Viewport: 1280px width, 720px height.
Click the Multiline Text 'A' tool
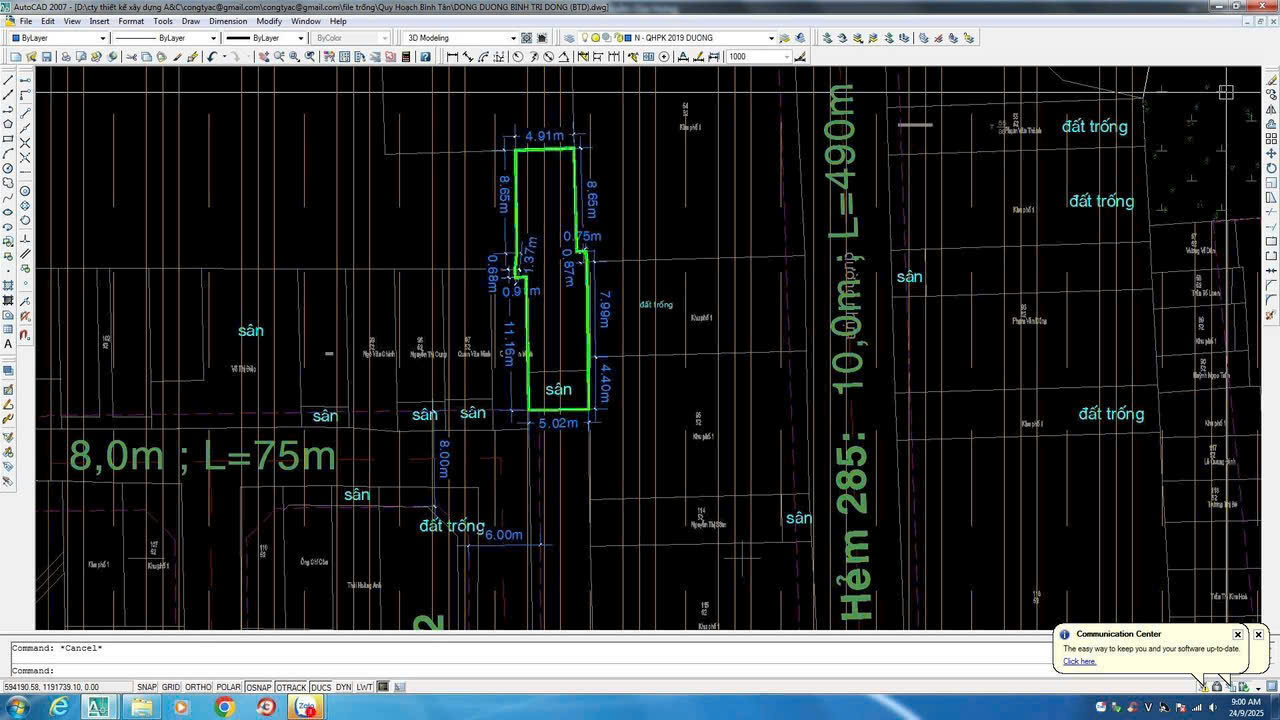click(8, 344)
